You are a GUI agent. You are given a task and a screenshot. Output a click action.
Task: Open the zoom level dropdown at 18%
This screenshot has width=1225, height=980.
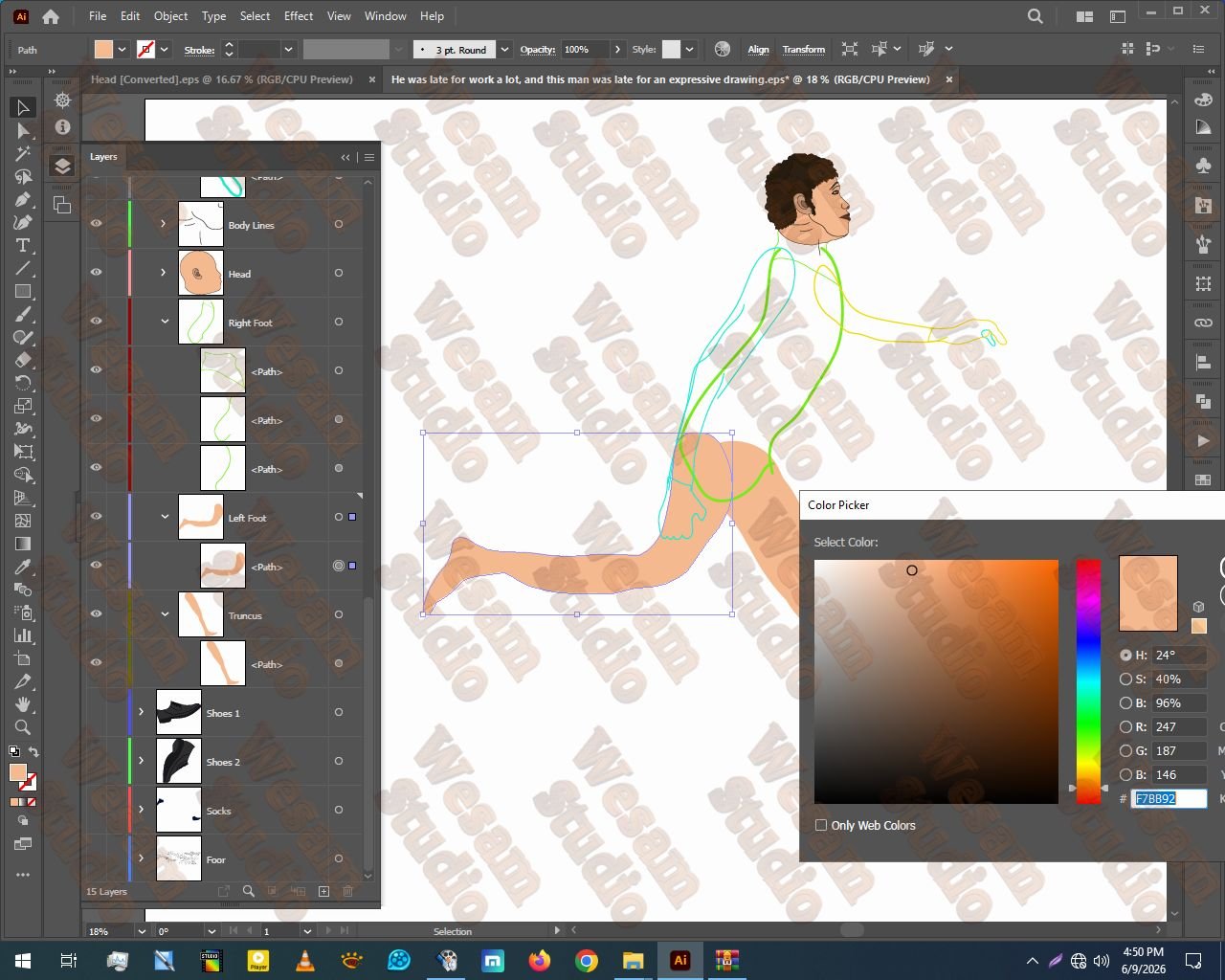[142, 931]
